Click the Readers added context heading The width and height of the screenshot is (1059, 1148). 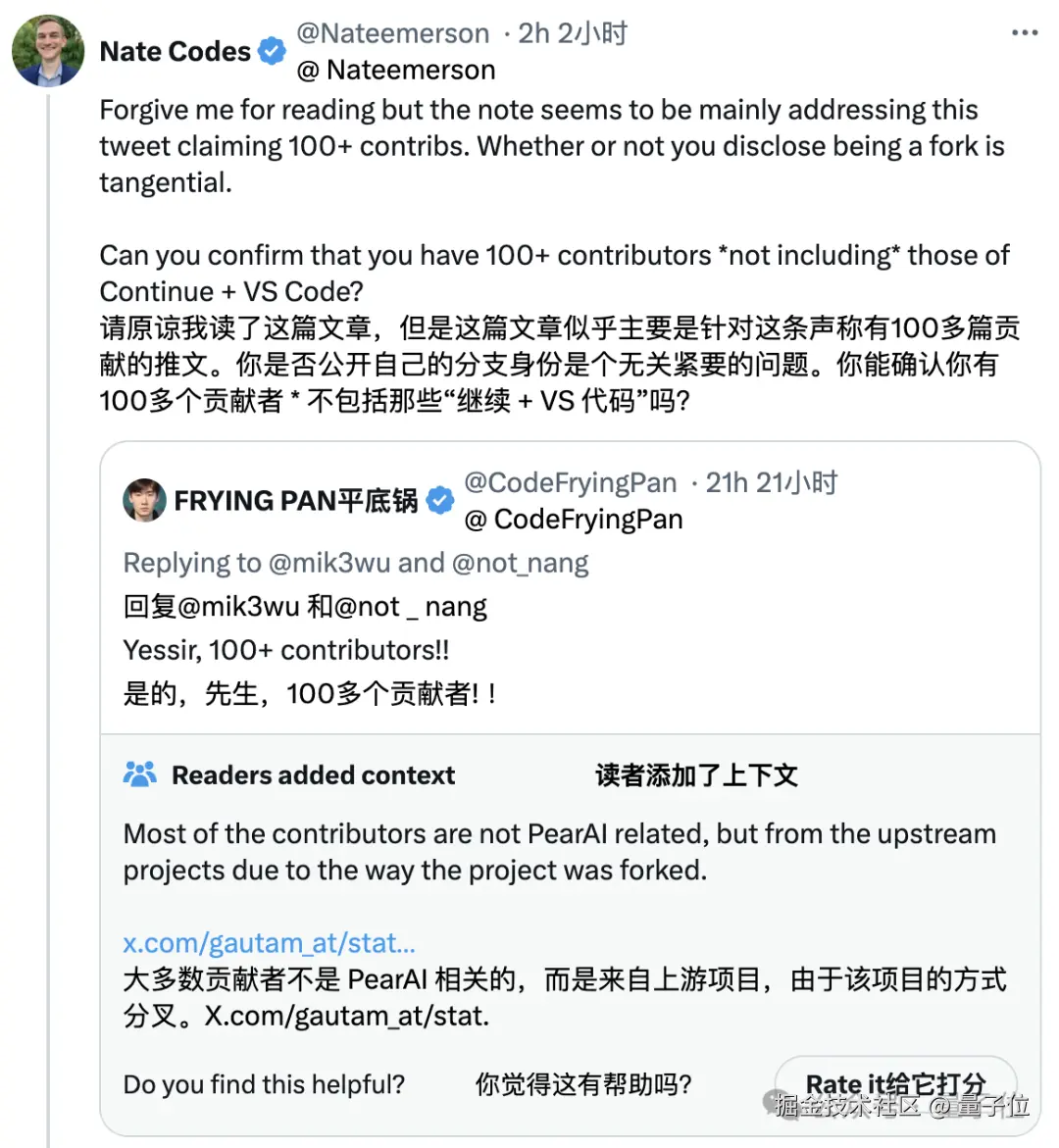(313, 775)
